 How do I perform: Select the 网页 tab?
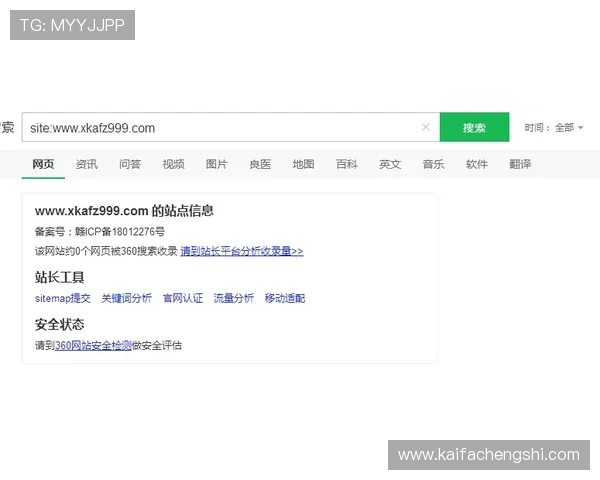click(x=43, y=164)
